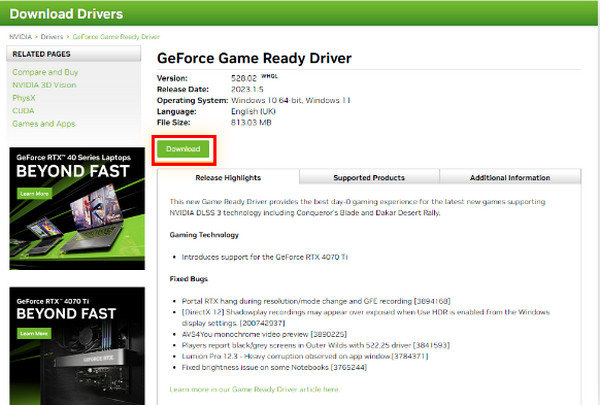Open the CUDA related page
The height and width of the screenshot is (405, 600).
23,111
